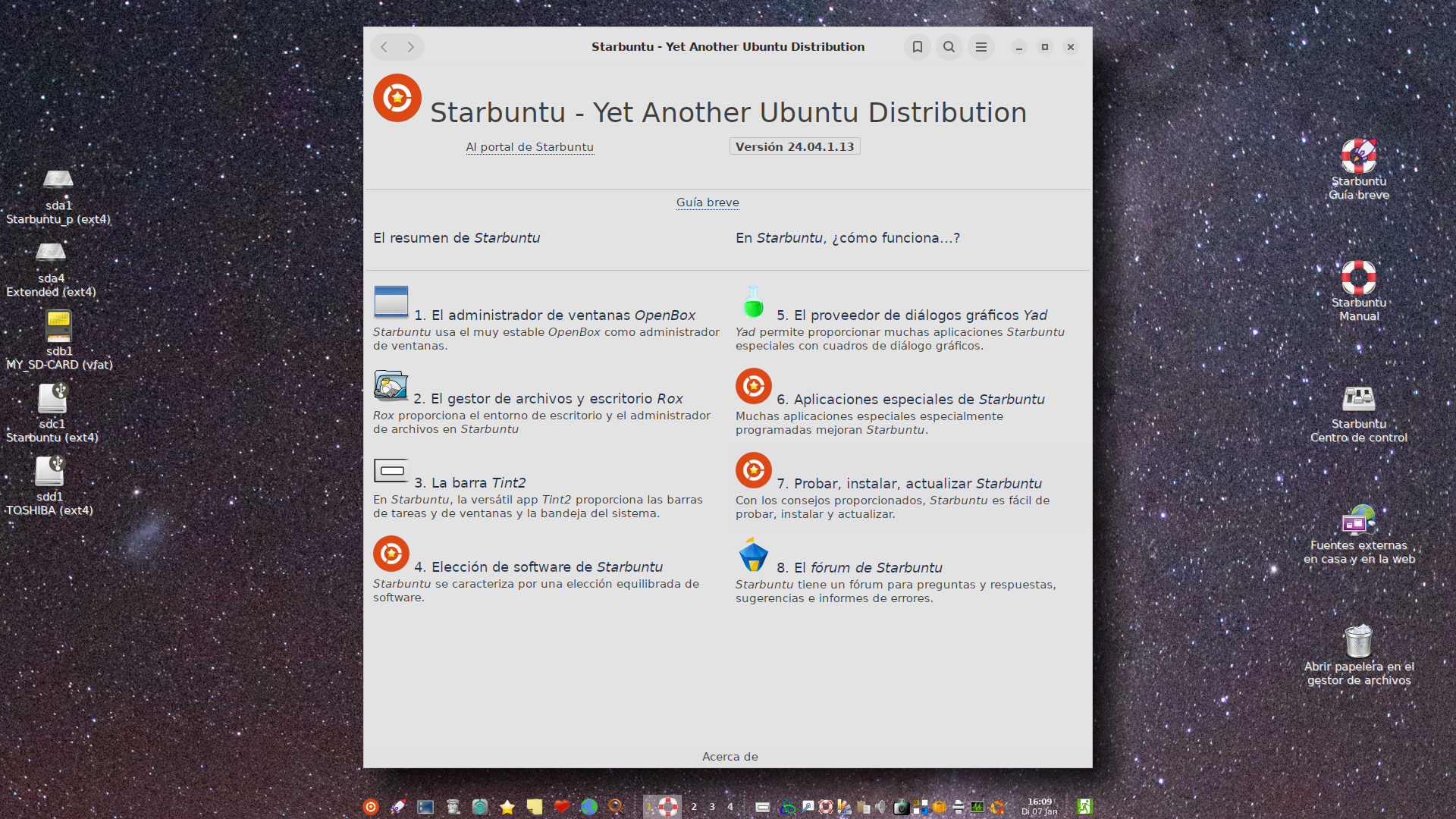This screenshot has height=819, width=1456.
Task: Switch to workspace 3 in the taskbar
Action: [x=712, y=807]
